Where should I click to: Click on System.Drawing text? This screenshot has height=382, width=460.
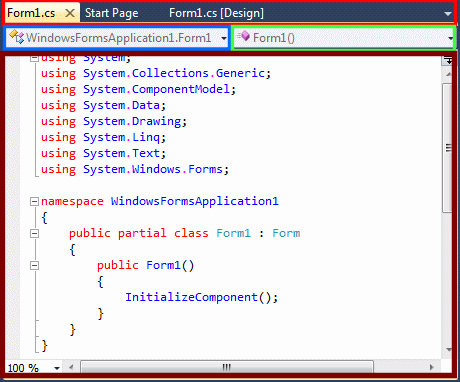click(x=132, y=121)
